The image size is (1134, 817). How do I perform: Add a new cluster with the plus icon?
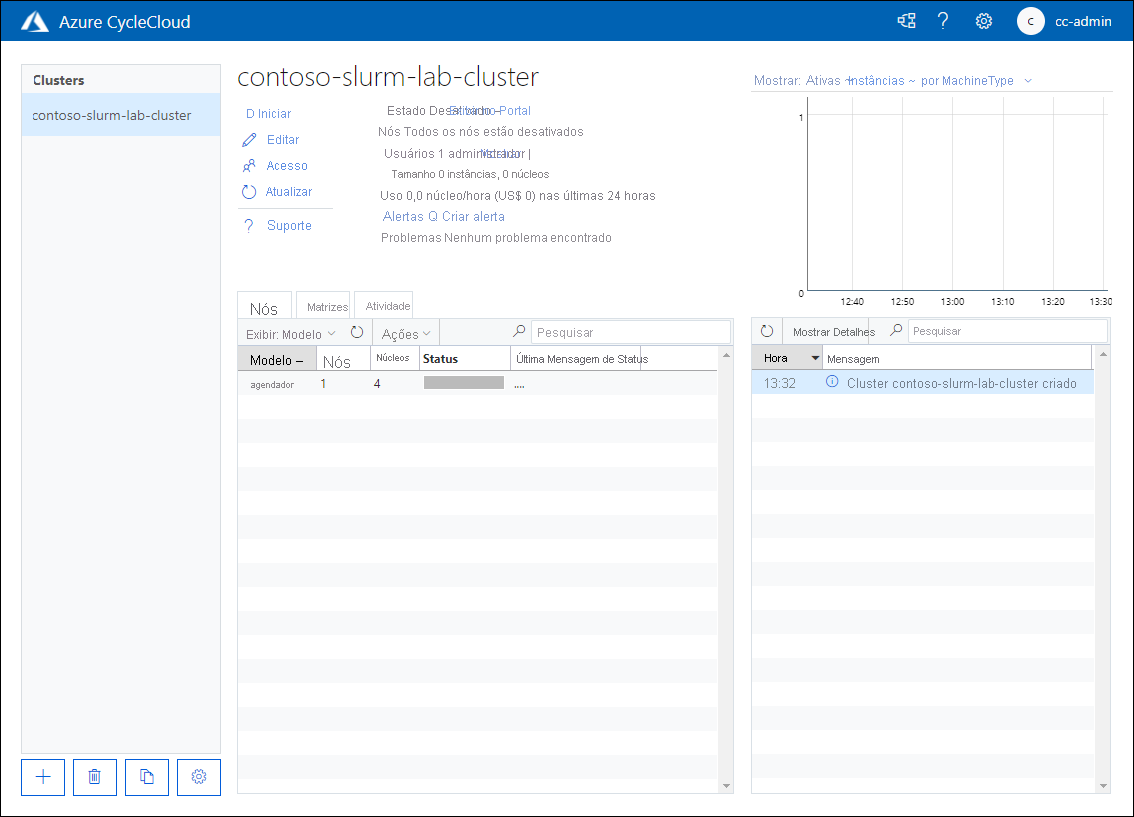(x=42, y=777)
